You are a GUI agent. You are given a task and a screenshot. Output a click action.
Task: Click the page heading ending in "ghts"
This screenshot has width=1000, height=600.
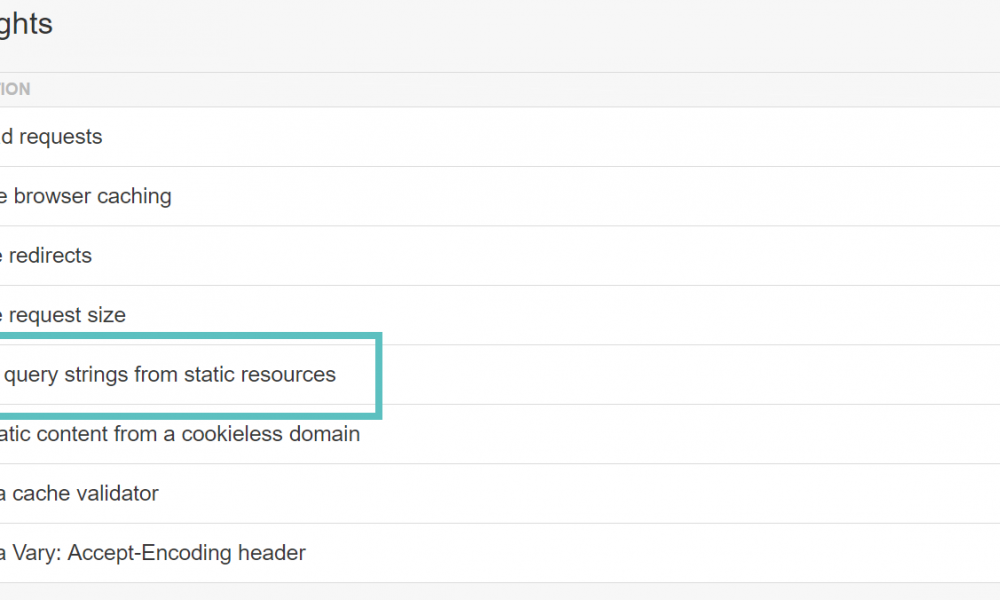click(x=26, y=24)
